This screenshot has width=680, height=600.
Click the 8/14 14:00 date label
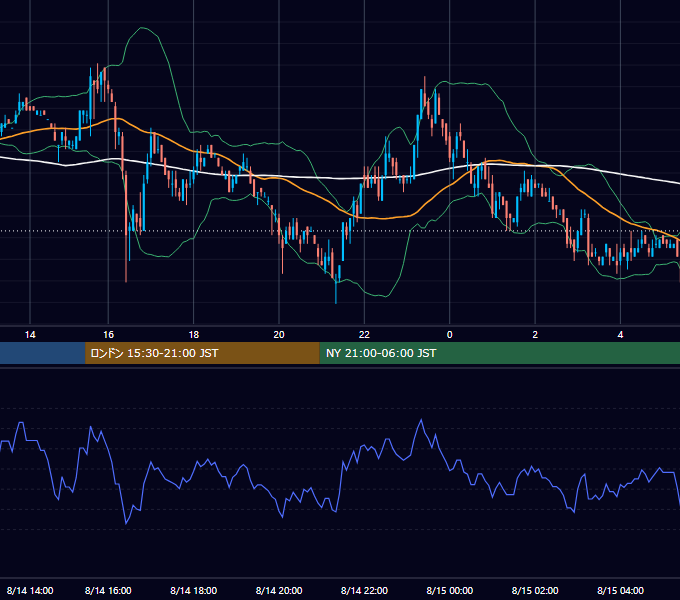coord(30,590)
